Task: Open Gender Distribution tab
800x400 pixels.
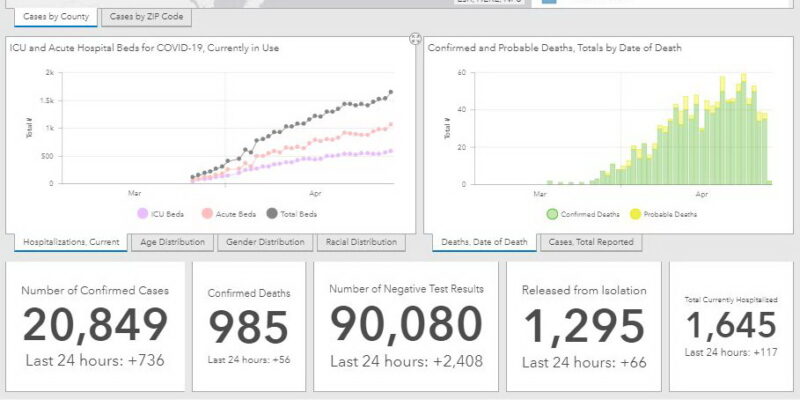Action: [265, 242]
